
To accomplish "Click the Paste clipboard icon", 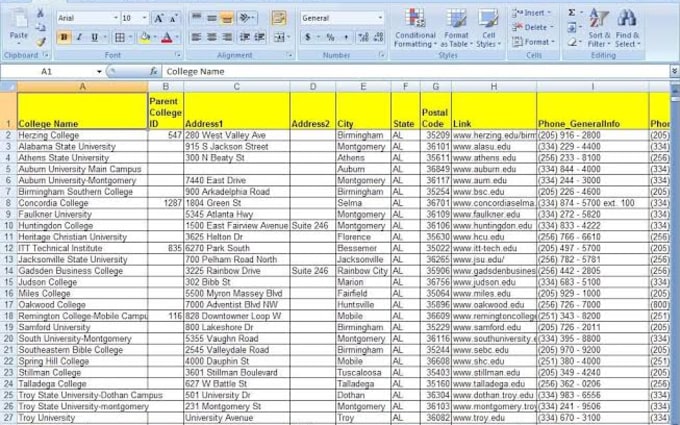I will (x=19, y=20).
